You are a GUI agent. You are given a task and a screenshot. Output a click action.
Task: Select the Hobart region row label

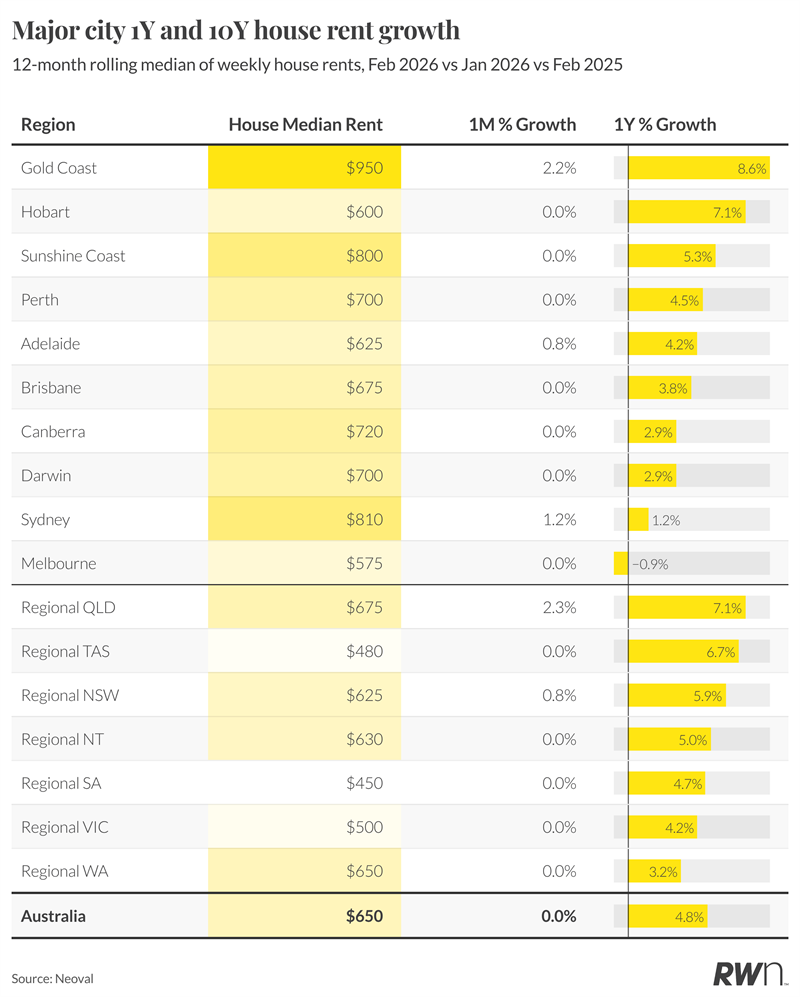click(x=45, y=212)
